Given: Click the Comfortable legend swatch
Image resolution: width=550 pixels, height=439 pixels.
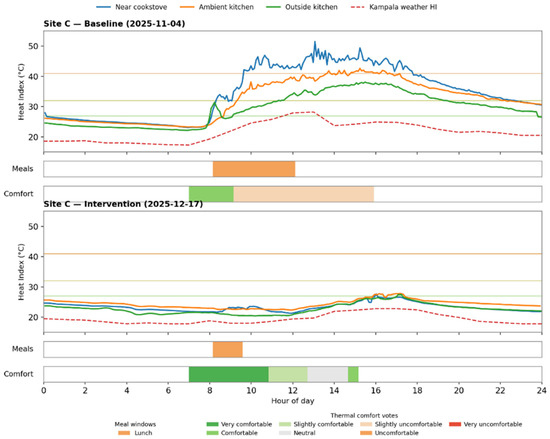Looking at the screenshot, I should (x=213, y=433).
